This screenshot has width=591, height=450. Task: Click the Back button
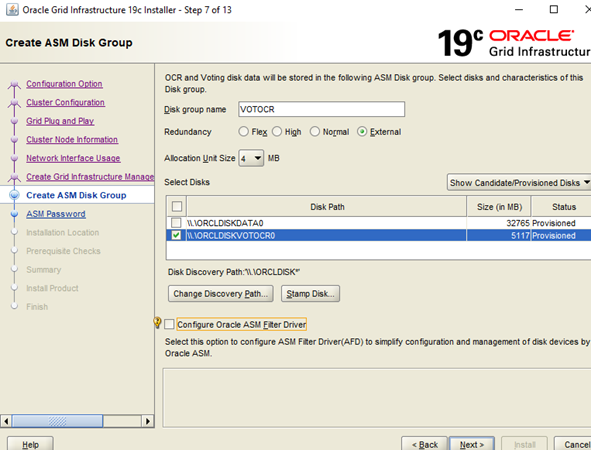coord(424,444)
